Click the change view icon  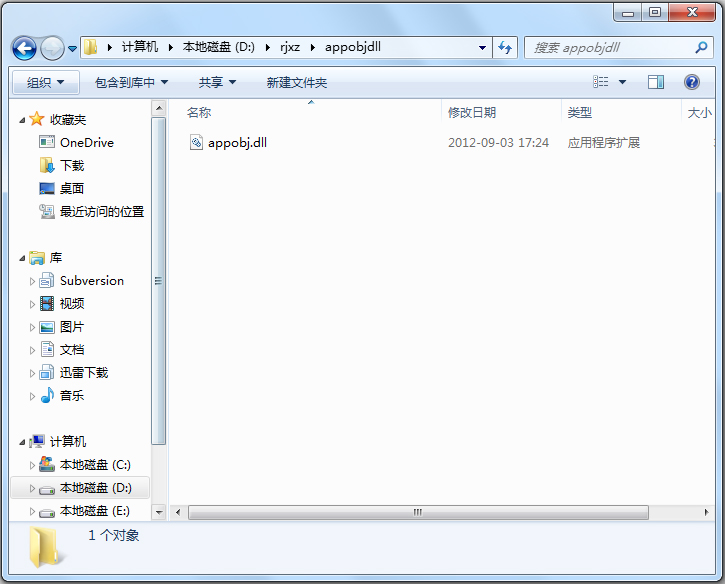pyautogui.click(x=601, y=82)
